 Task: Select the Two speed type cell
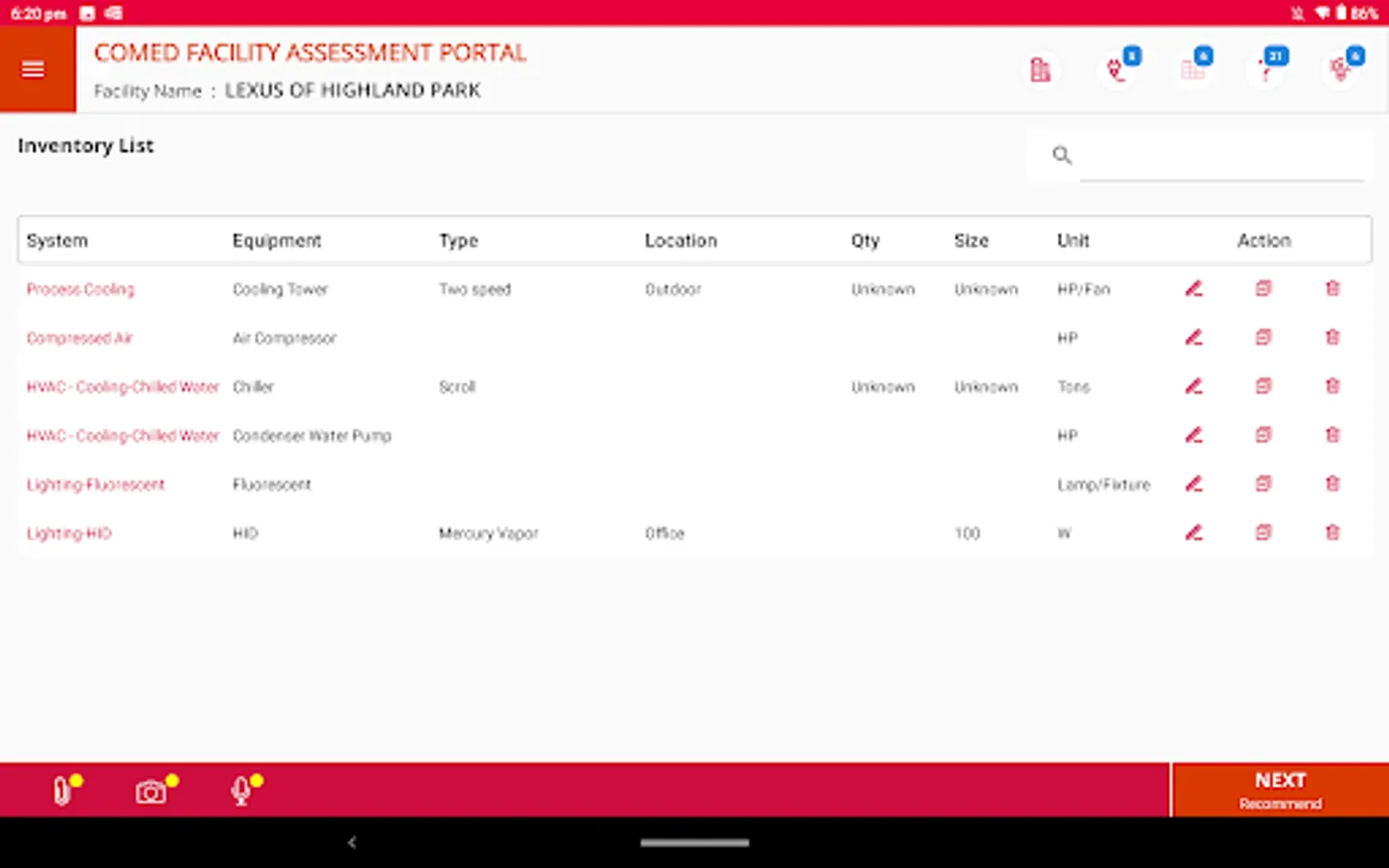click(475, 289)
